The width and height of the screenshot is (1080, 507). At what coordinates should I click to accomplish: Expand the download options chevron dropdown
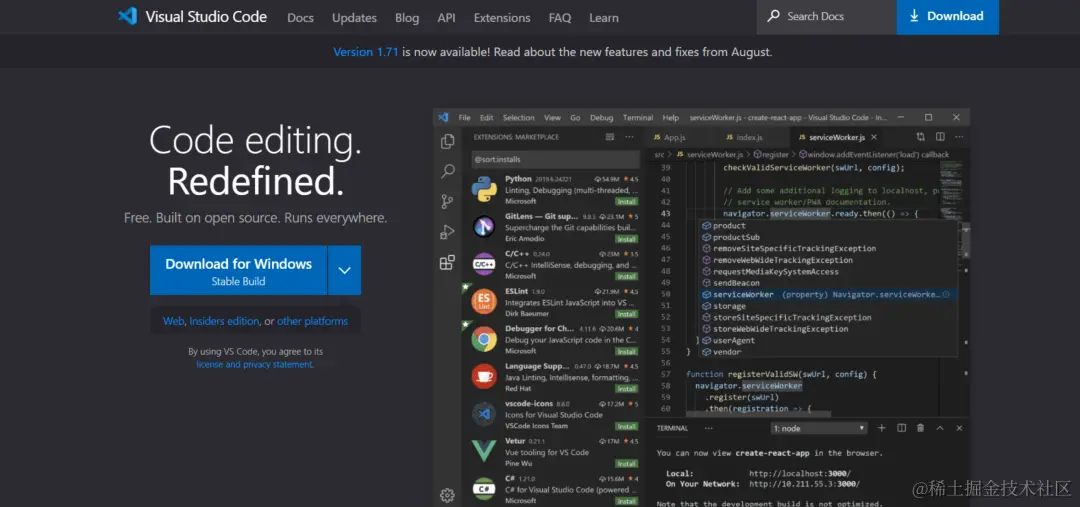pos(344,270)
